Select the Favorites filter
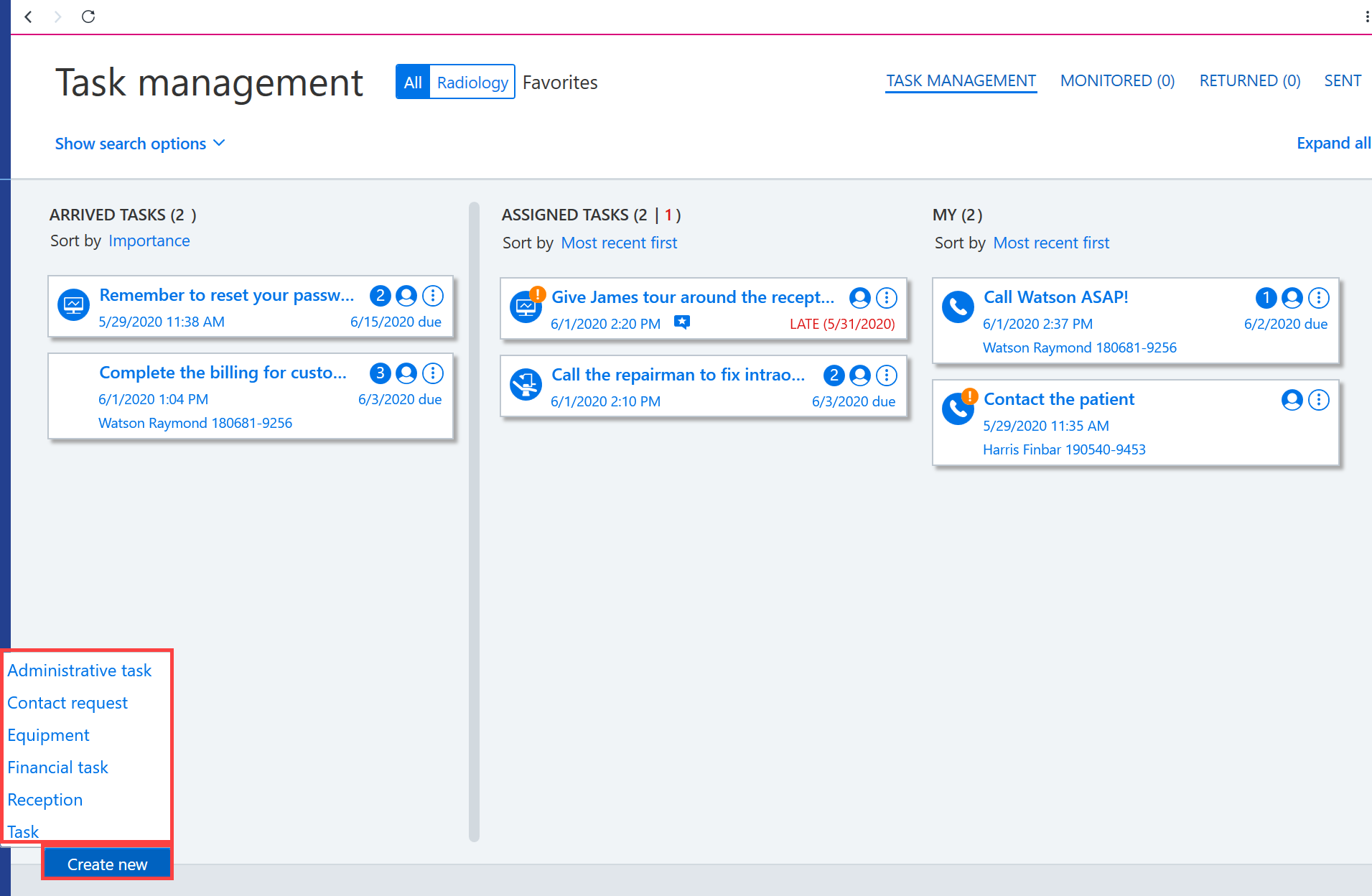 [560, 83]
